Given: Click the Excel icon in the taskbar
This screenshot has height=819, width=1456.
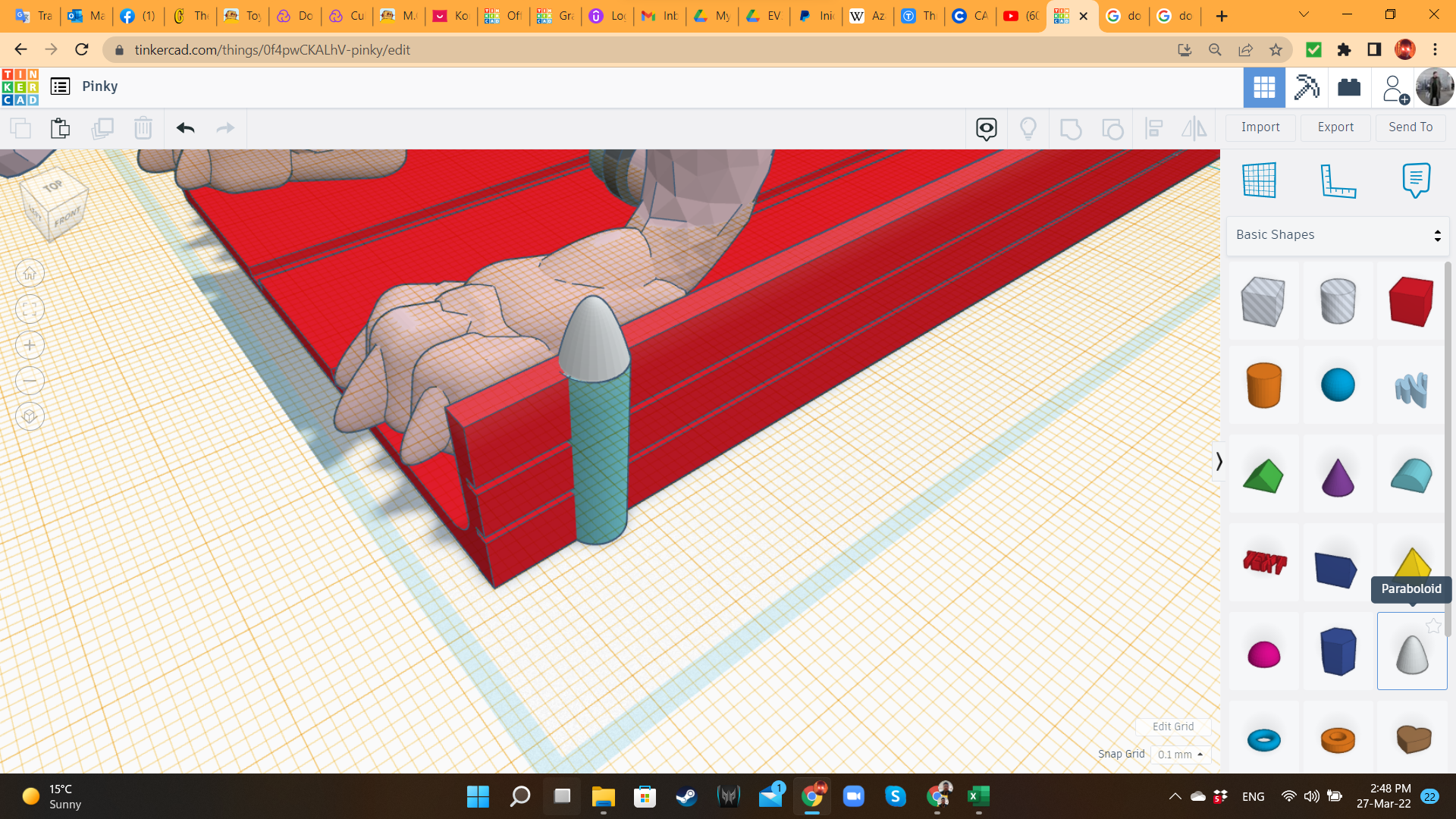Looking at the screenshot, I should [977, 796].
